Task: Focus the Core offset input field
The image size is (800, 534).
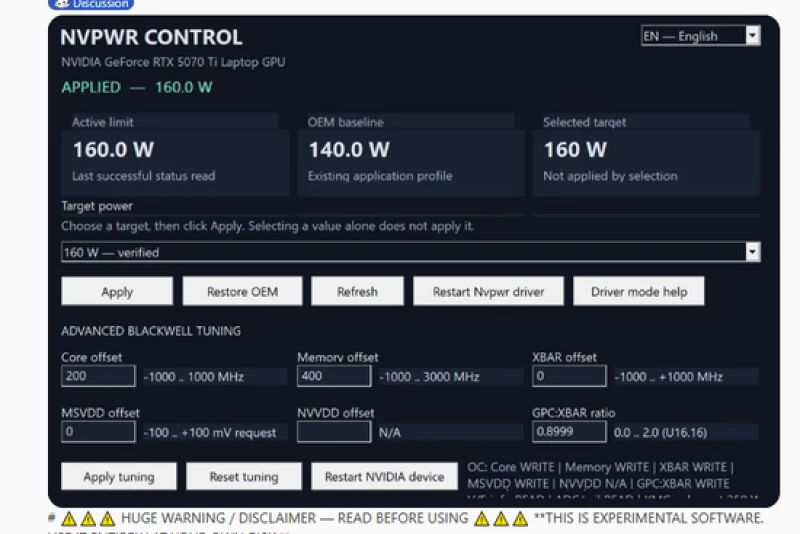Action: (98, 376)
